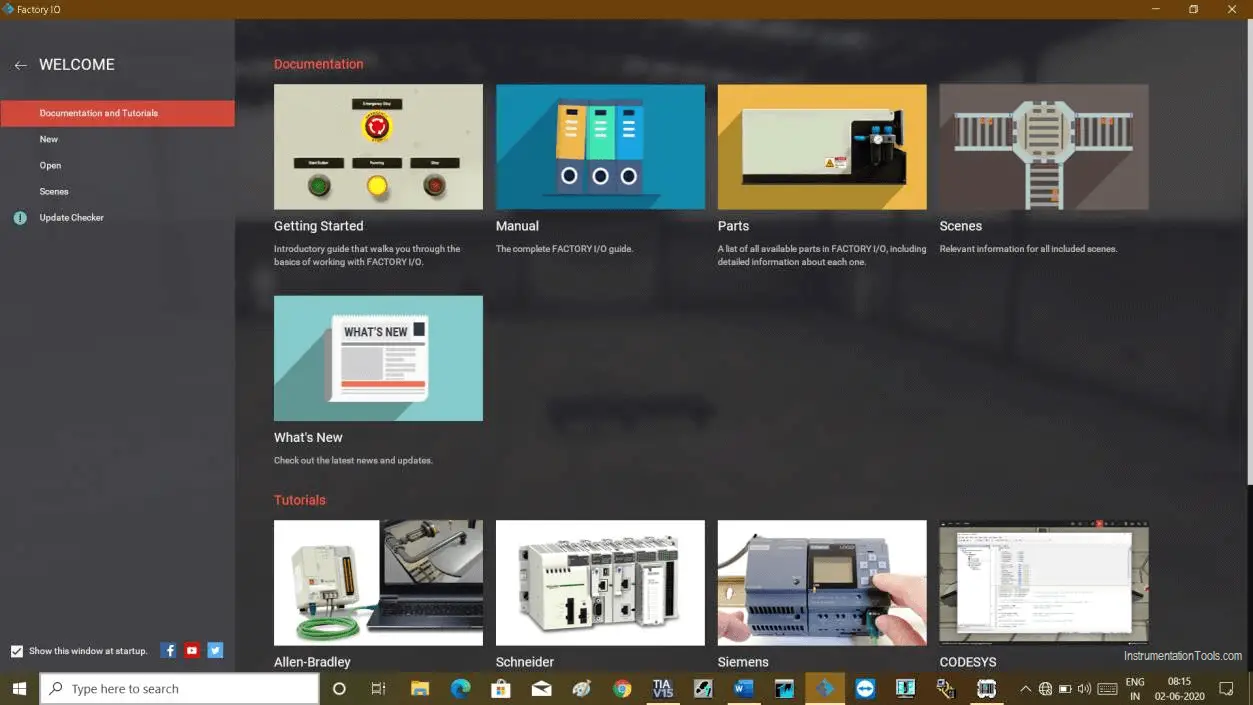Click the Getting Started title
Image resolution: width=1253 pixels, height=705 pixels.
(x=318, y=226)
